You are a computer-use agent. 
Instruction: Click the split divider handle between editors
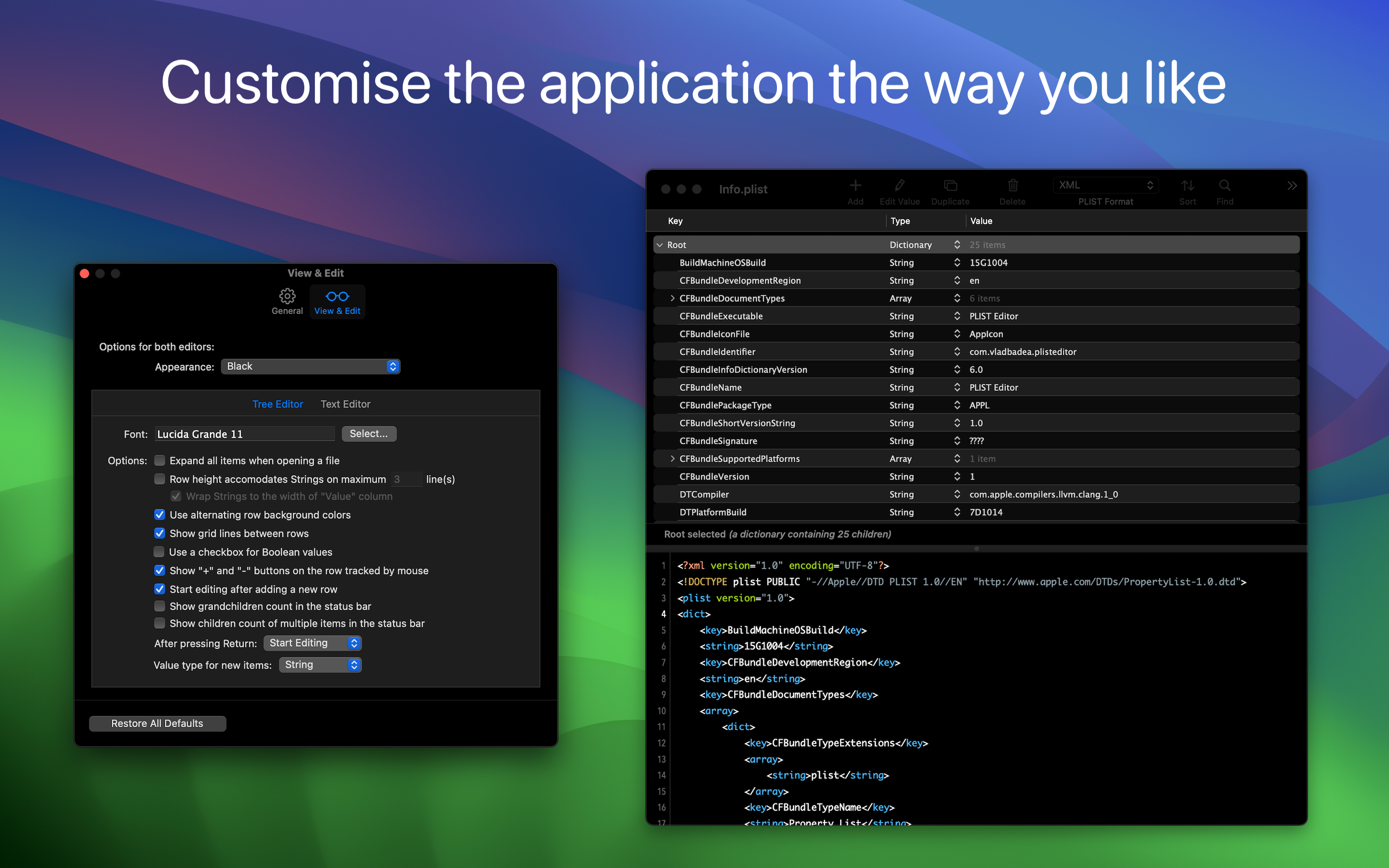(x=976, y=549)
